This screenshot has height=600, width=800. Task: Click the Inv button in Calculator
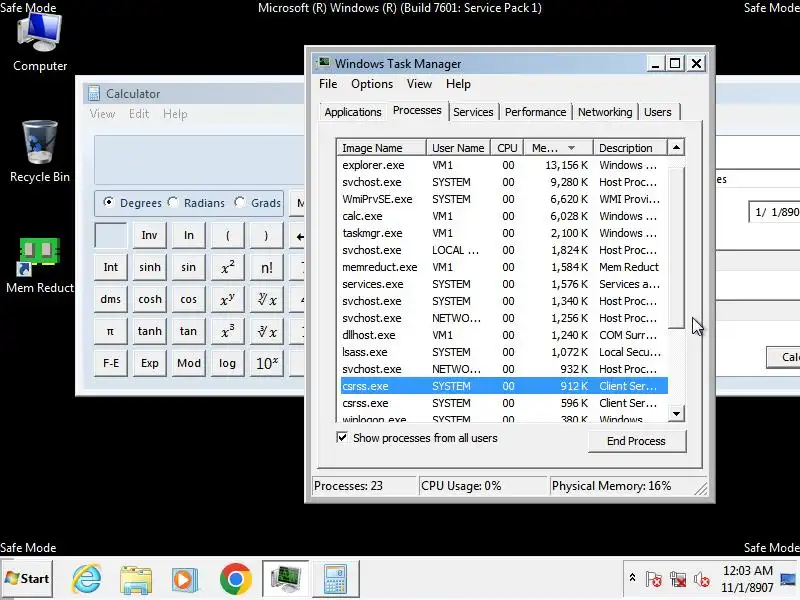(149, 235)
